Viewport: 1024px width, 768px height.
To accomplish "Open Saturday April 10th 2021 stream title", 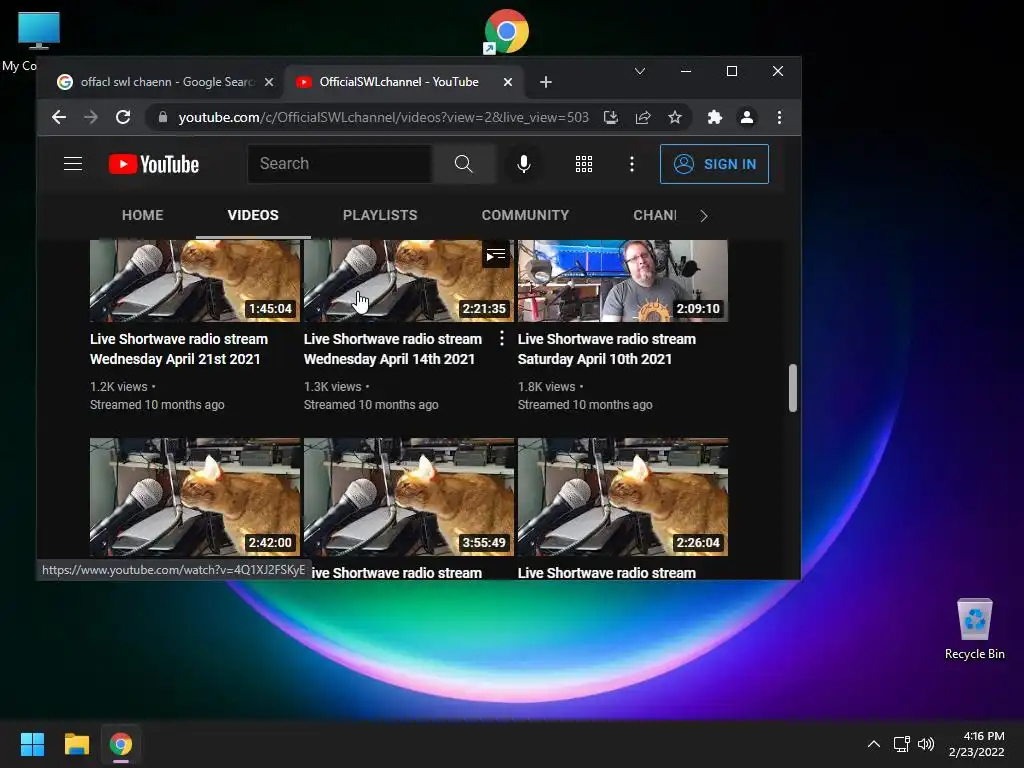I will click(x=607, y=349).
